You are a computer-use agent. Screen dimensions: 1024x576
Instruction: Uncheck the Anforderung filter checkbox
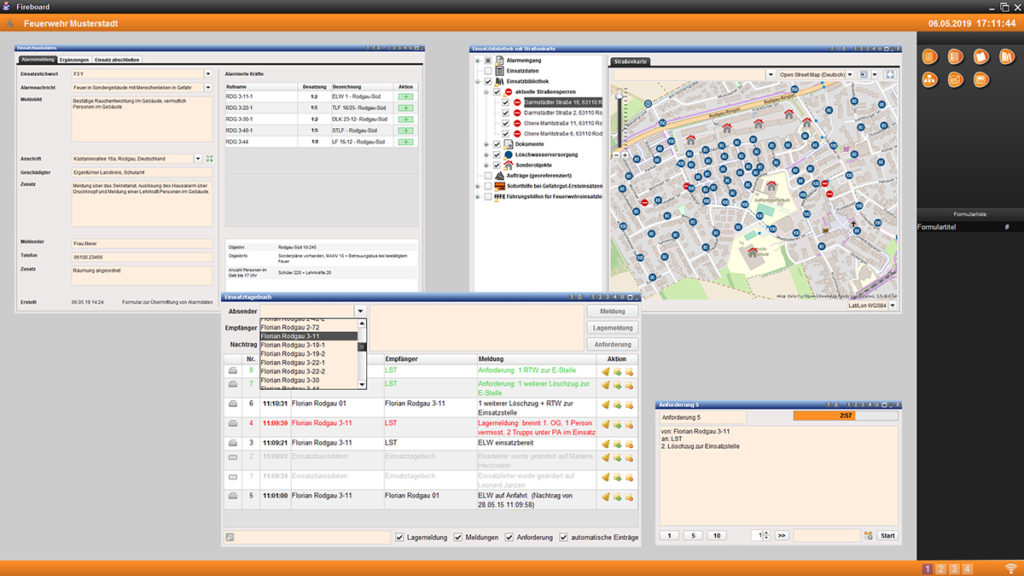509,537
